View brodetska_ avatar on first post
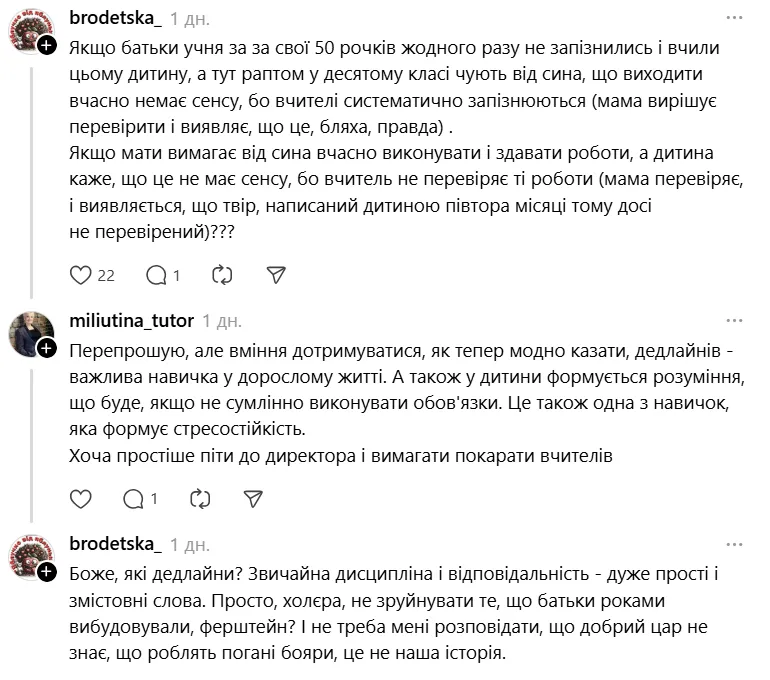Image resolution: width=770 pixels, height=680 pixels. pos(30,31)
